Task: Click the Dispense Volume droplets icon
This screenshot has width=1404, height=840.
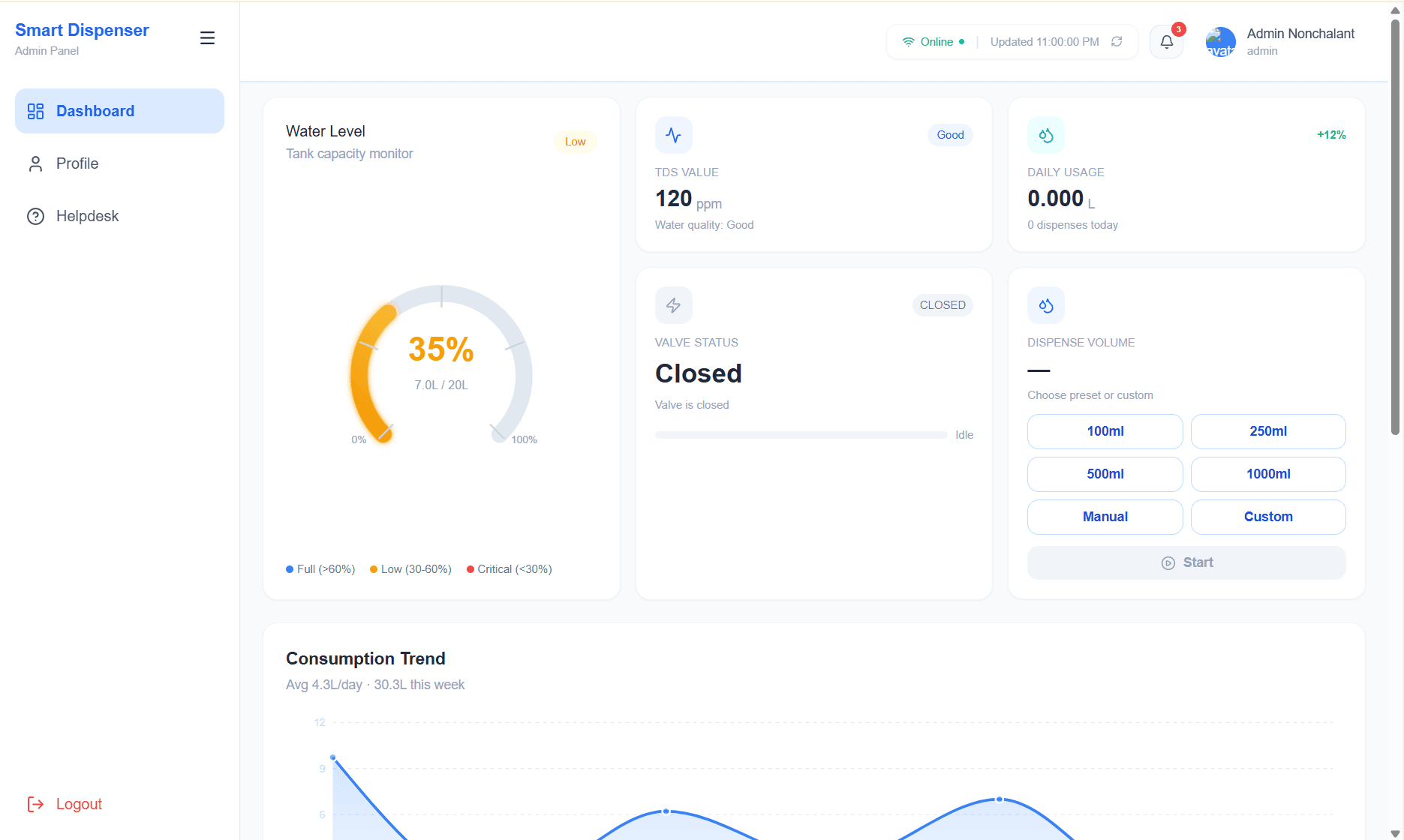Action: pos(1046,305)
